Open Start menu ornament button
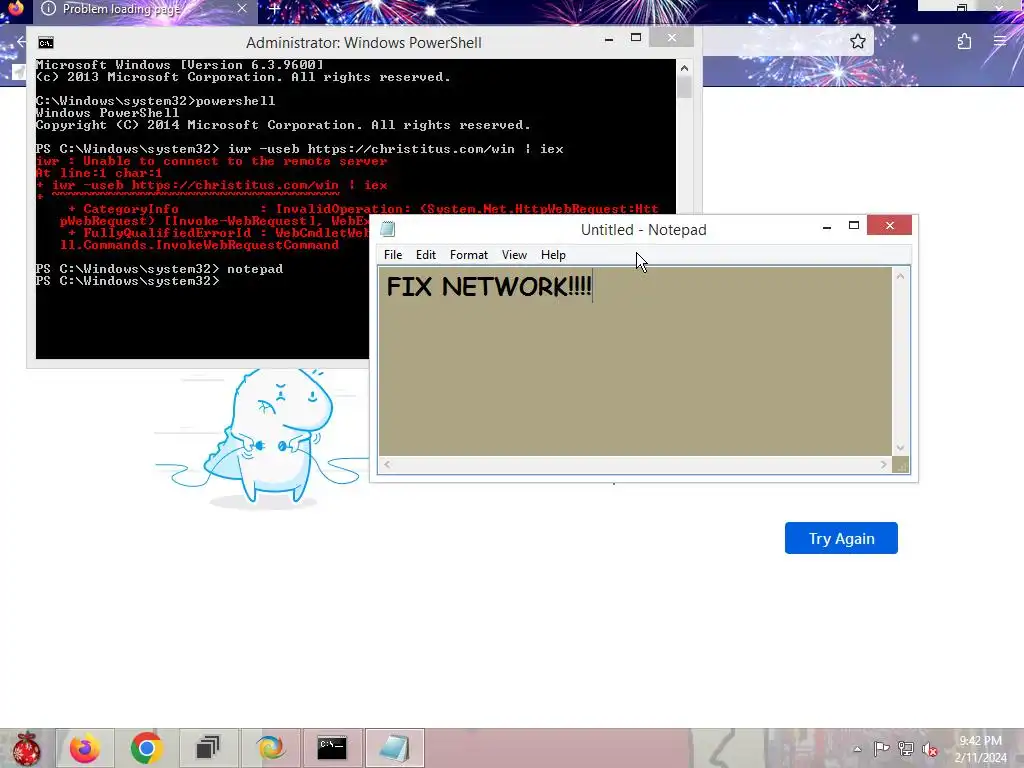 (x=26, y=748)
